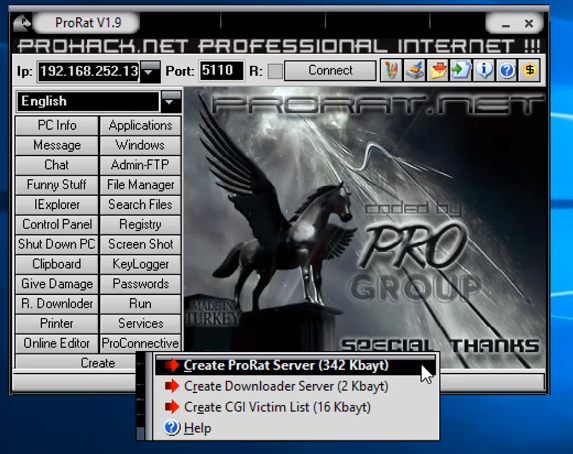The width and height of the screenshot is (573, 454).
Task: Click the horse logo in title bar
Action: [22, 23]
